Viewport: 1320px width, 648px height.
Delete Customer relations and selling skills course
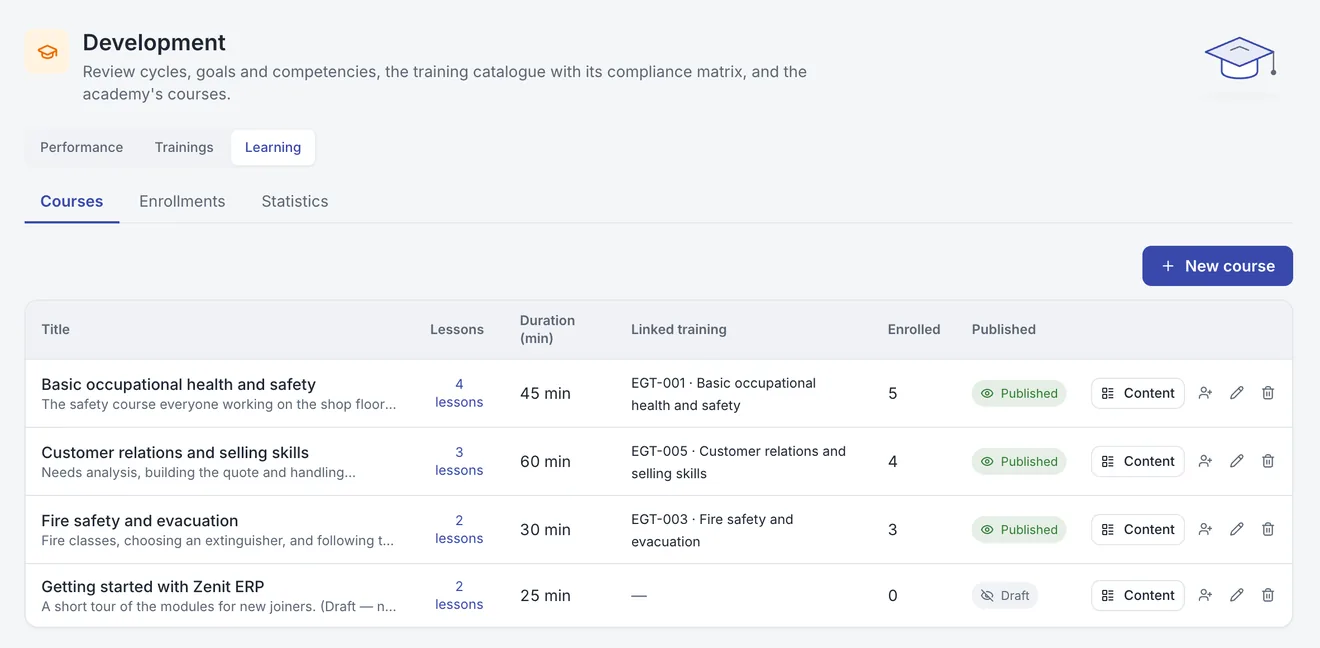[x=1268, y=461]
